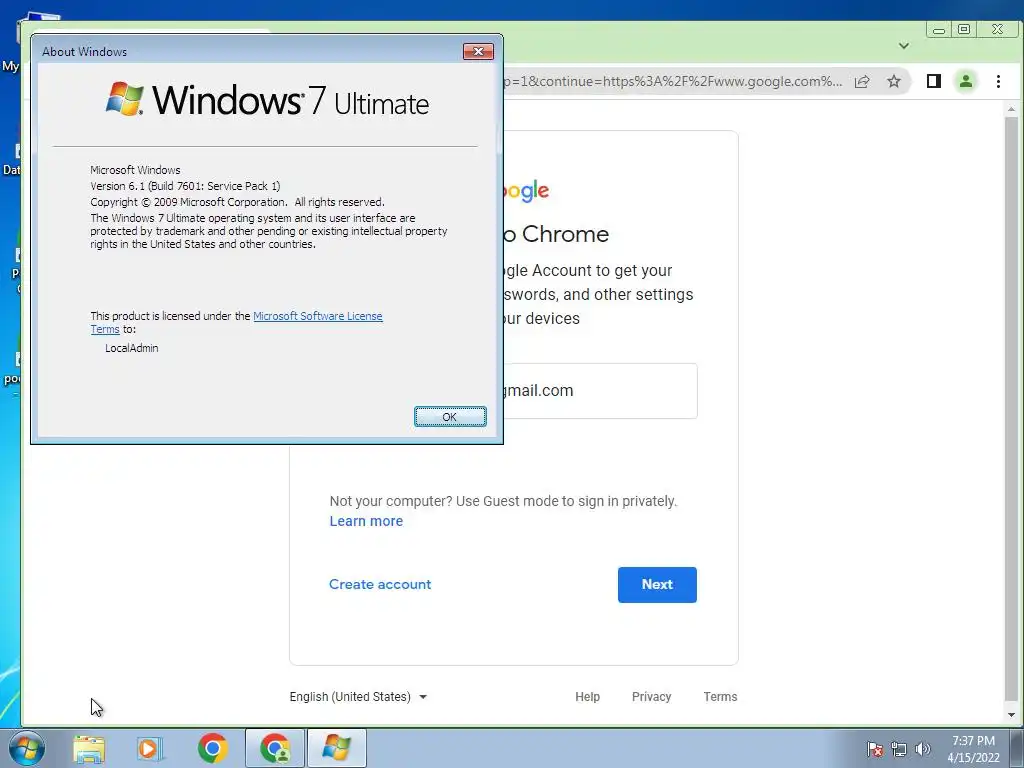Viewport: 1024px width, 768px height.
Task: Click the tab search chevron in Chrome
Action: (904, 46)
